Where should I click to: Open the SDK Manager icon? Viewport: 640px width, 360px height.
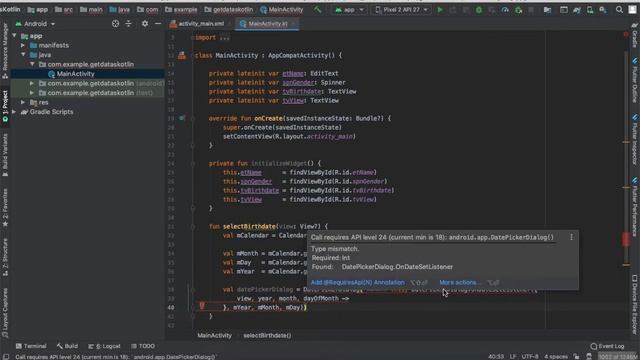pos(603,9)
